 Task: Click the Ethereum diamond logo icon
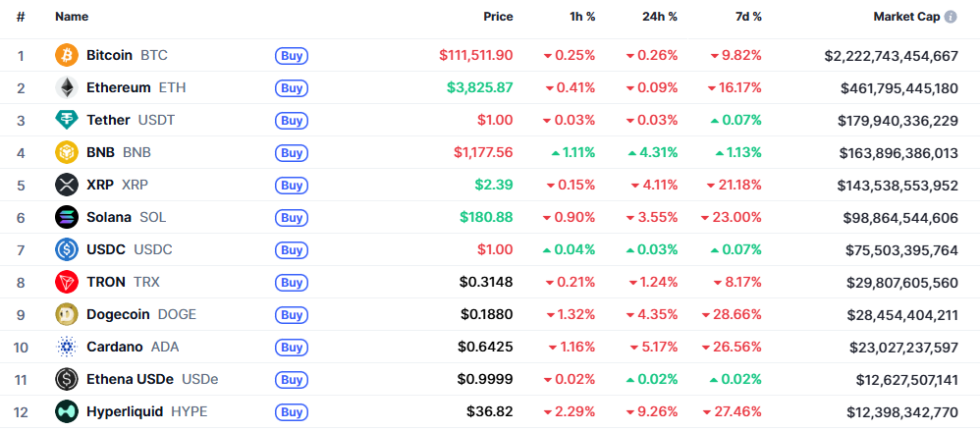66,88
